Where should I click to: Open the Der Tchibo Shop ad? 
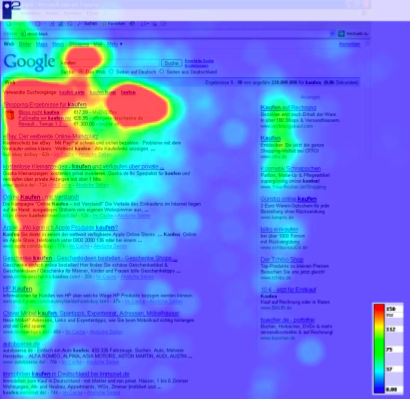pos(282,259)
